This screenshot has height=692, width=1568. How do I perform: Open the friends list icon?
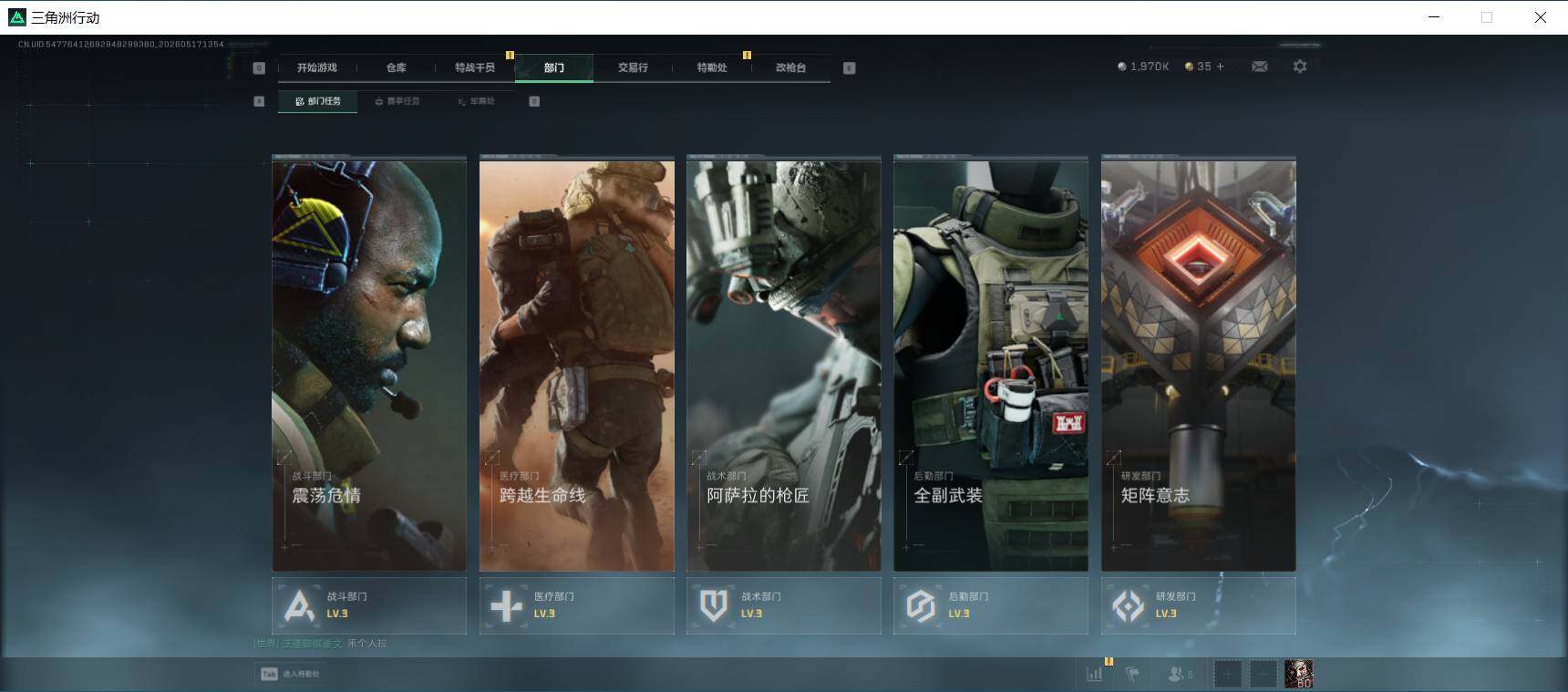click(1180, 674)
